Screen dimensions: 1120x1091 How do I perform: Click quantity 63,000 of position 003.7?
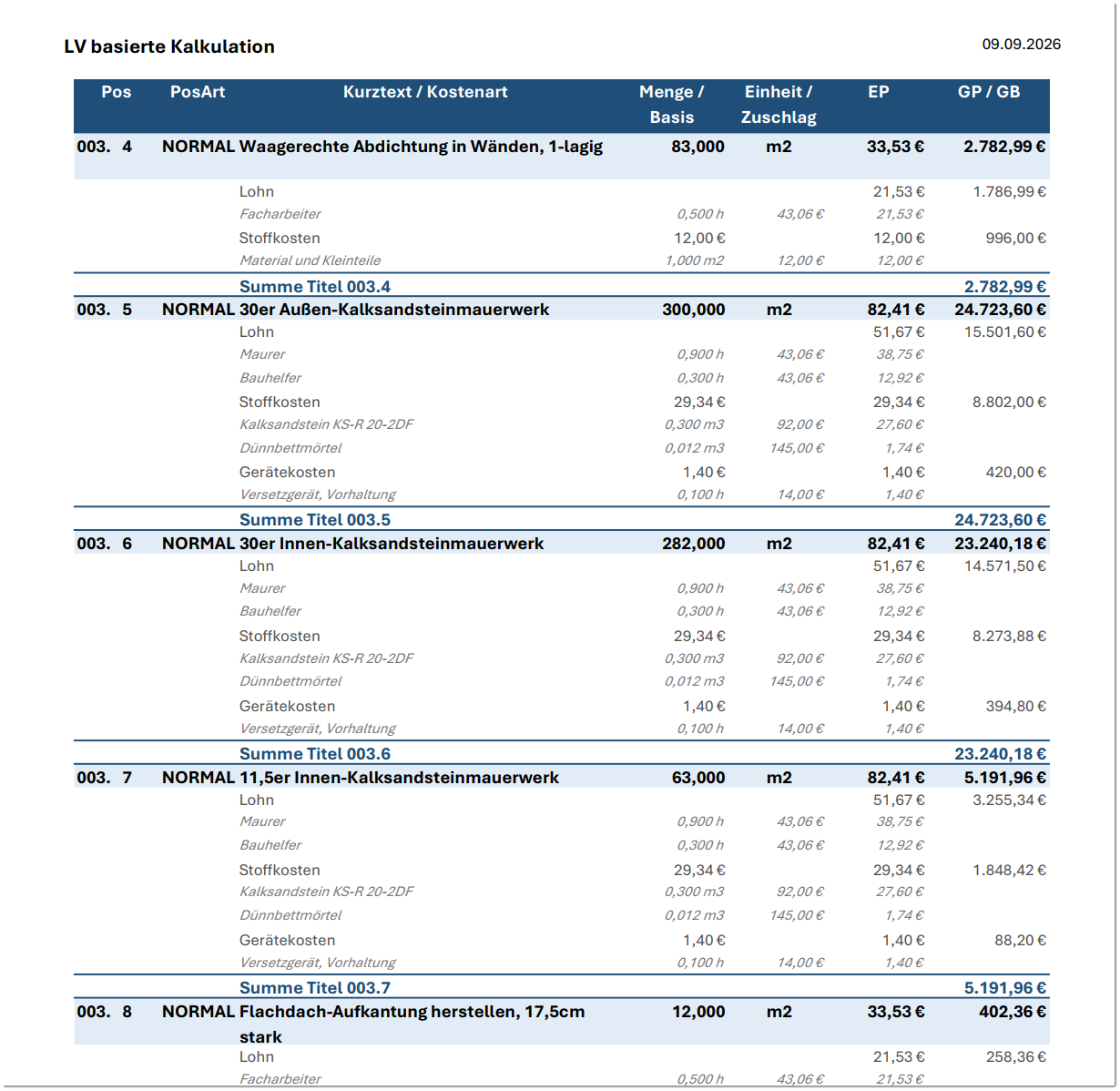point(698,778)
